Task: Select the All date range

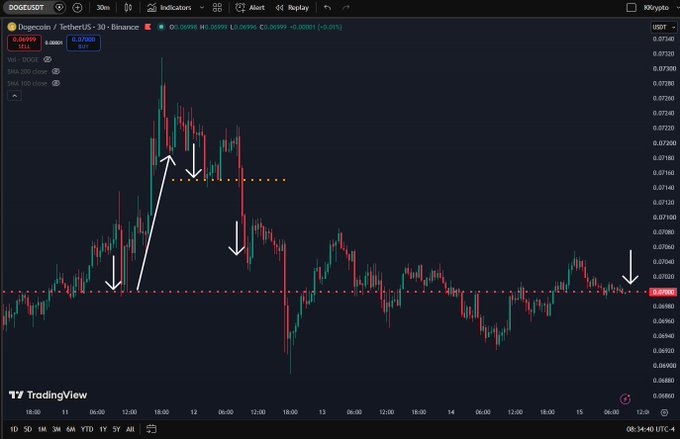Action: click(130, 429)
